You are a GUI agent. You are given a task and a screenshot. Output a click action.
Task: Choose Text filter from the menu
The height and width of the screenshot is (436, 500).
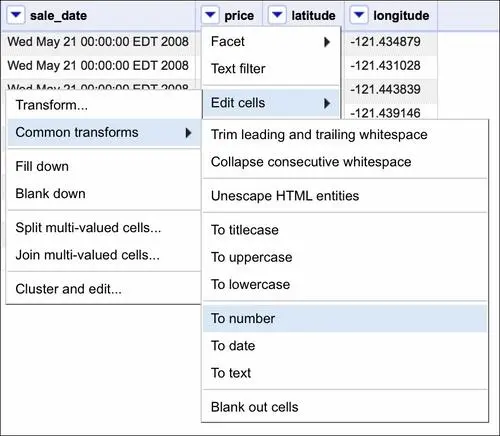click(271, 69)
